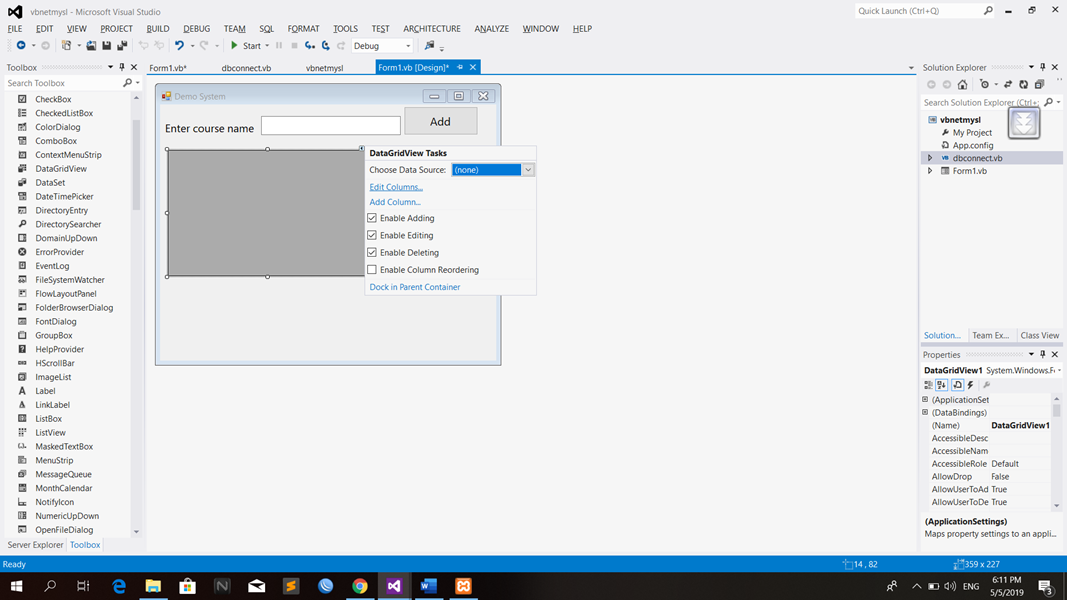Image resolution: width=1067 pixels, height=600 pixels.
Task: Click the Save All toolbar icon
Action: point(122,46)
